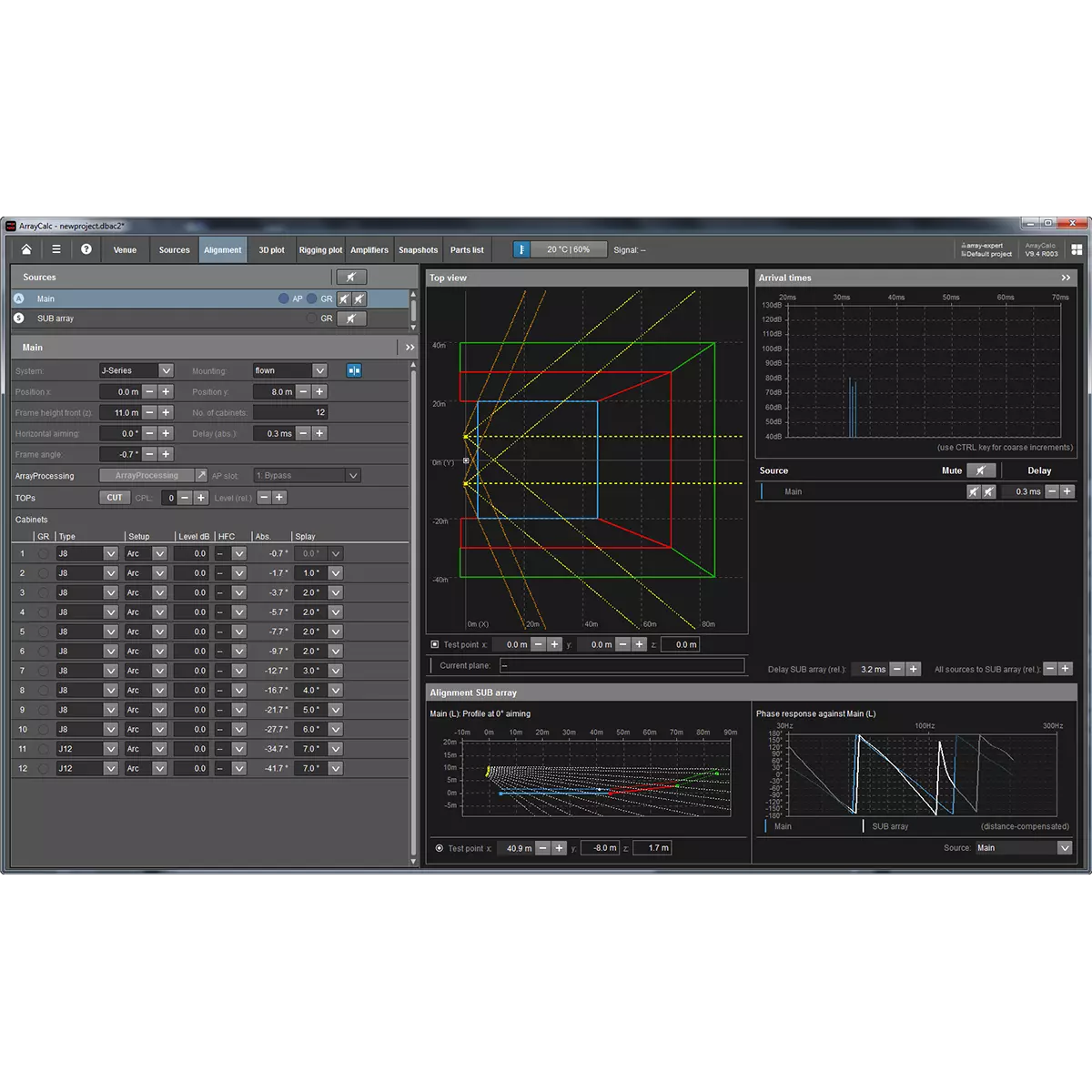
Task: Open the help question mark icon
Action: click(x=86, y=249)
